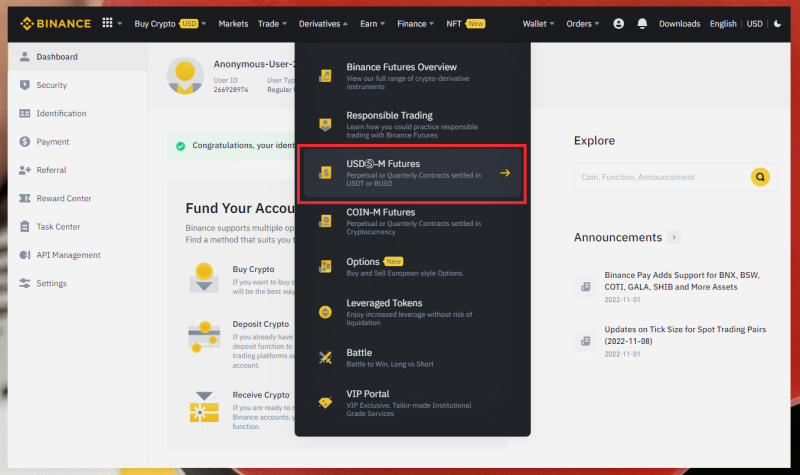Click the Binance Futures Overview icon
This screenshot has height=475, width=800.
(325, 76)
